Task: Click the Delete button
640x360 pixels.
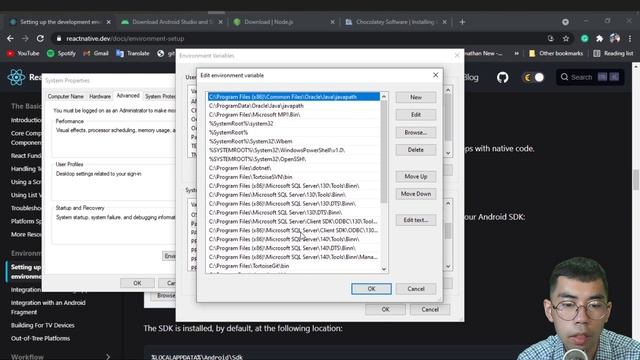Action: [x=416, y=150]
